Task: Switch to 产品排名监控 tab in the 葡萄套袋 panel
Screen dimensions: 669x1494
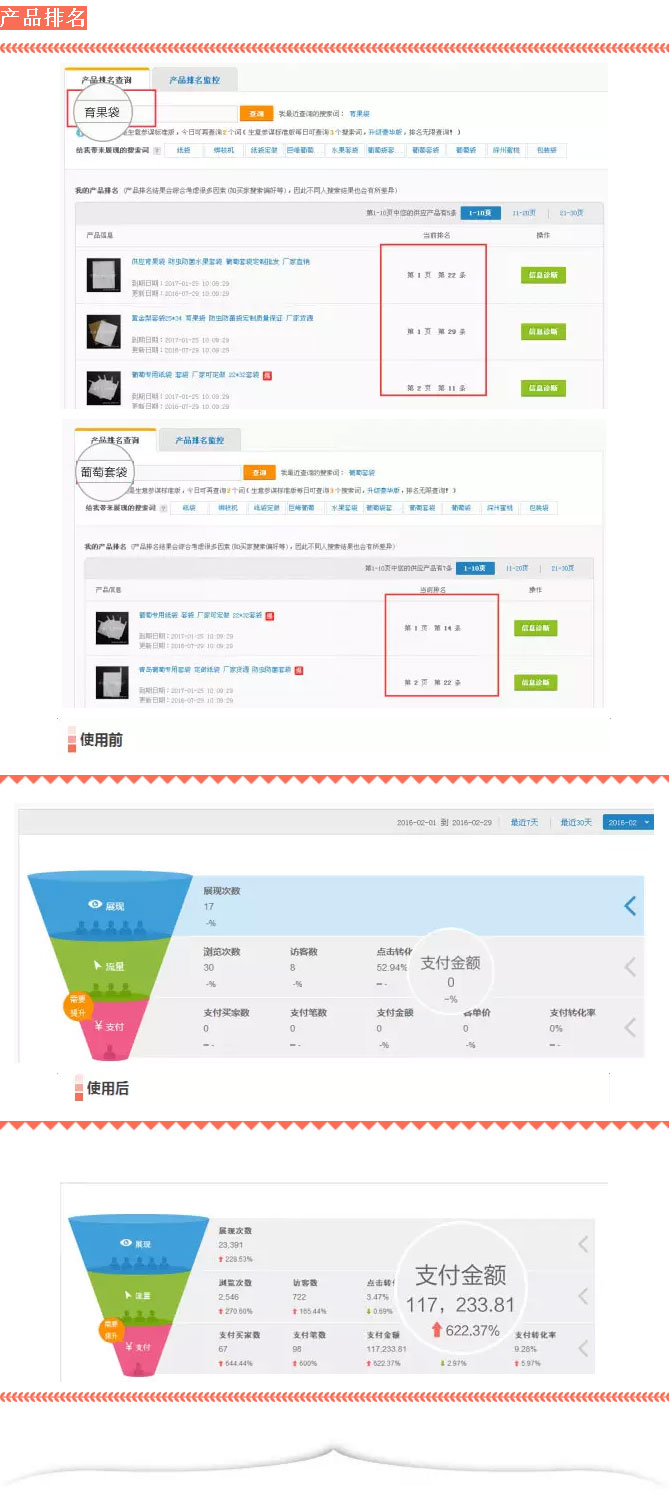Action: (x=200, y=440)
